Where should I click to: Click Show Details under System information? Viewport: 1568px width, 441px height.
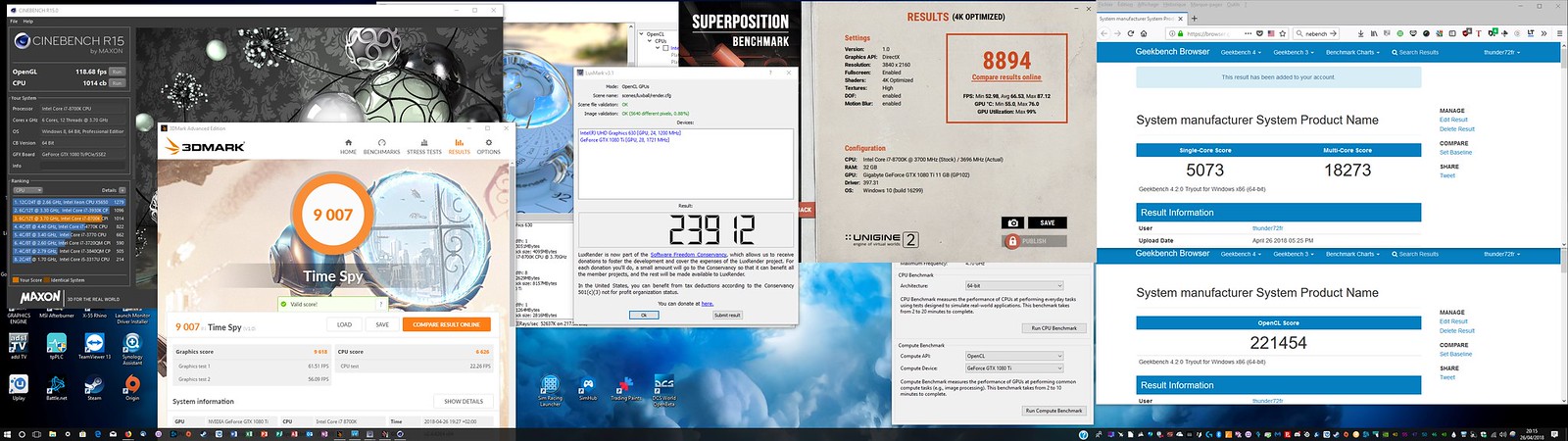[464, 402]
